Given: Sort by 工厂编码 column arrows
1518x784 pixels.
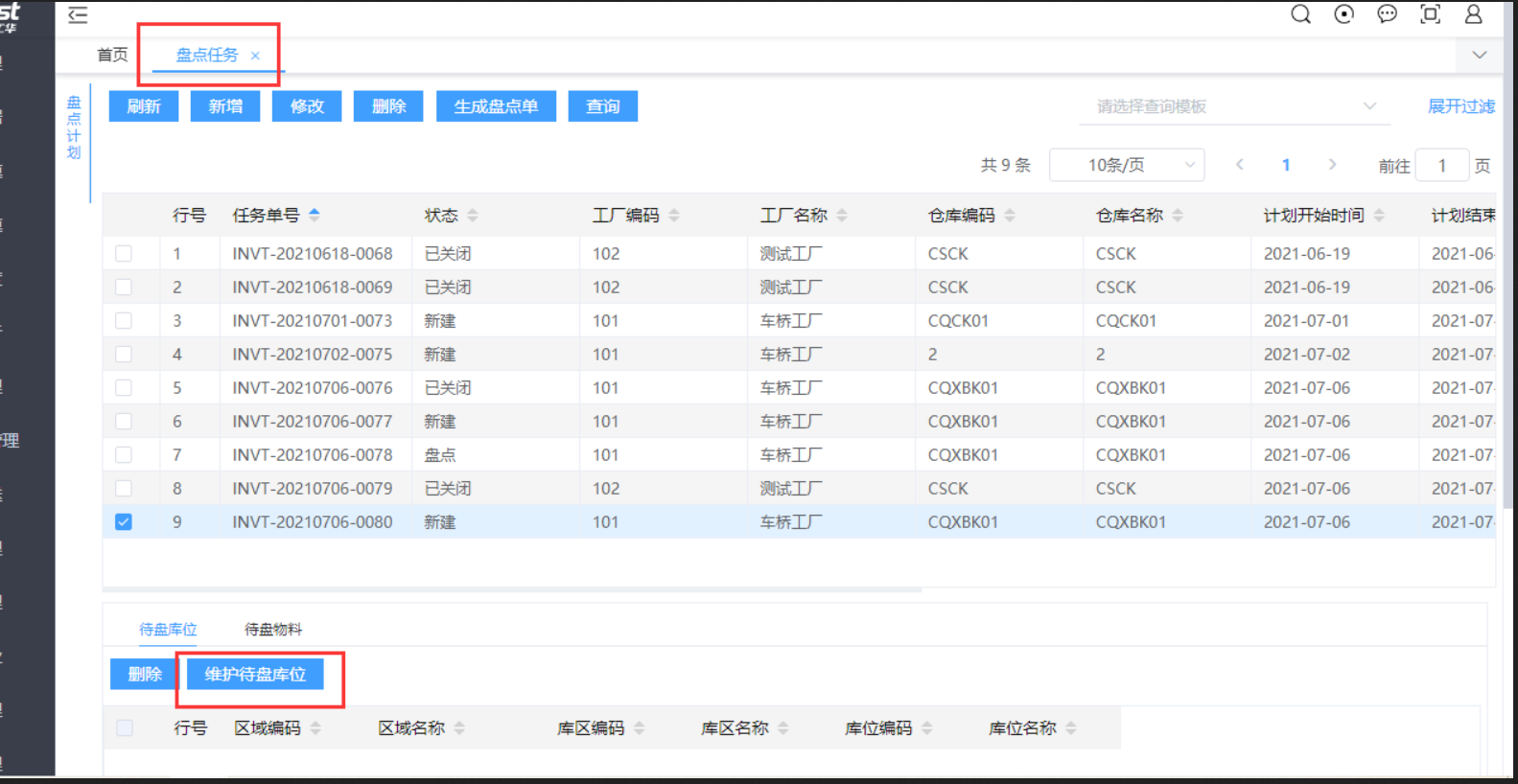Looking at the screenshot, I should click(673, 215).
